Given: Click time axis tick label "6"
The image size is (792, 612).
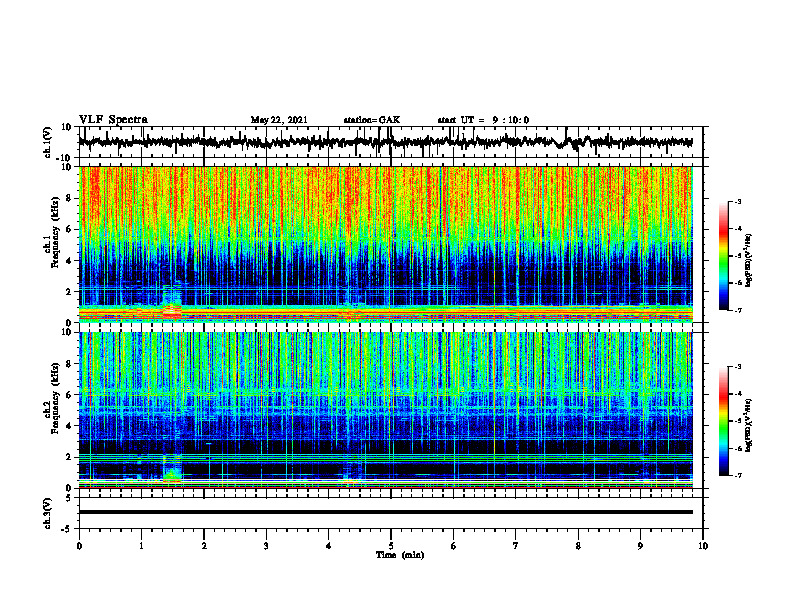Looking at the screenshot, I should [x=454, y=546].
